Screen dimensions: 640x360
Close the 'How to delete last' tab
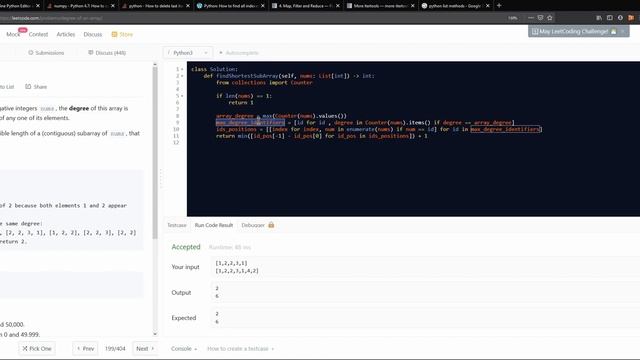[188, 6]
